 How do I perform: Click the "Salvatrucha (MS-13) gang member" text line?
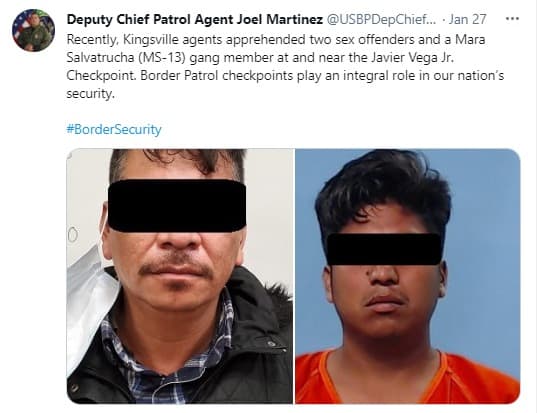[x=260, y=57]
